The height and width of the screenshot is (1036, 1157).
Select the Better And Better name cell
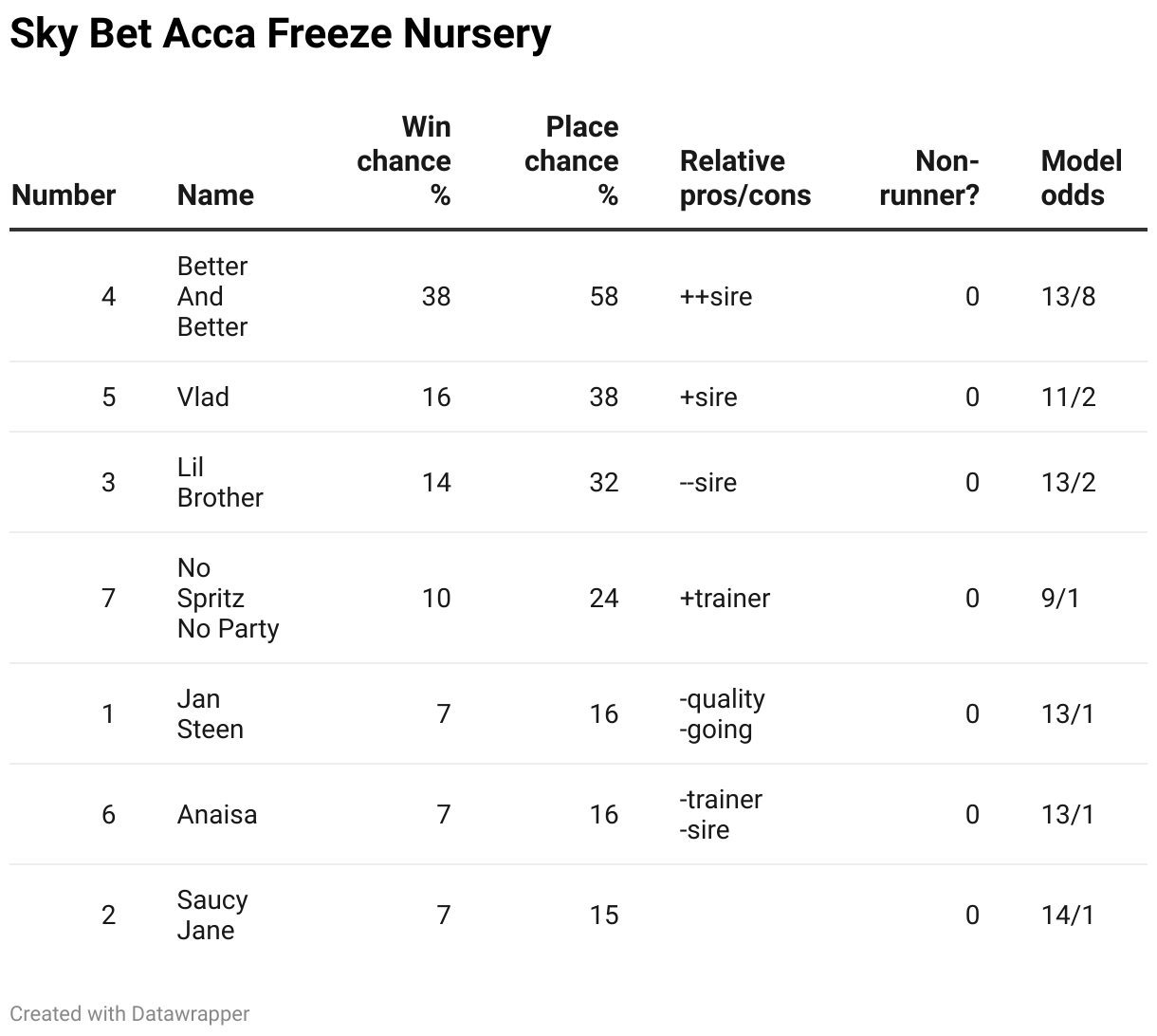click(212, 296)
